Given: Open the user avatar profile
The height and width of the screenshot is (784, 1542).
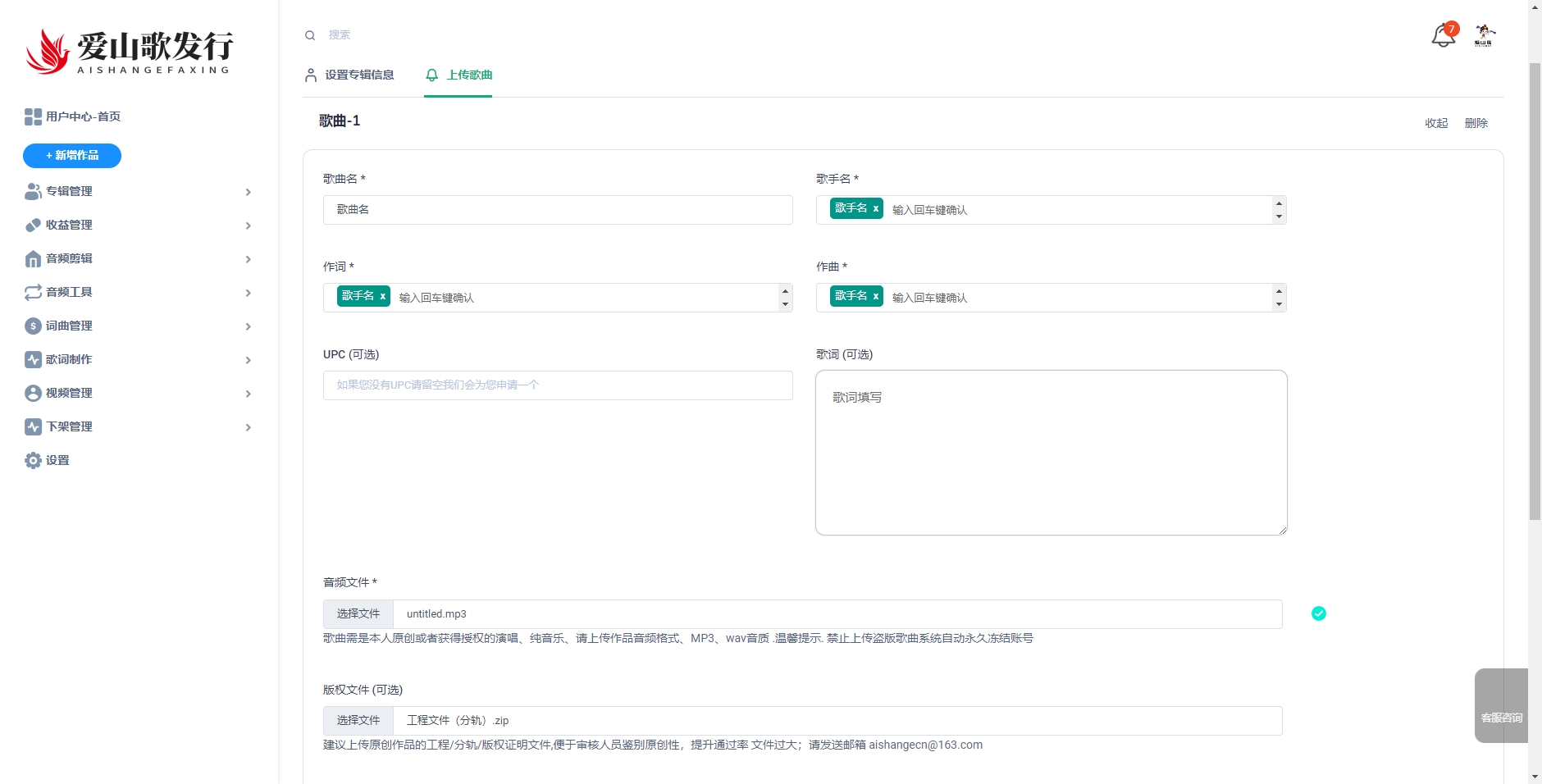Looking at the screenshot, I should click(1484, 35).
